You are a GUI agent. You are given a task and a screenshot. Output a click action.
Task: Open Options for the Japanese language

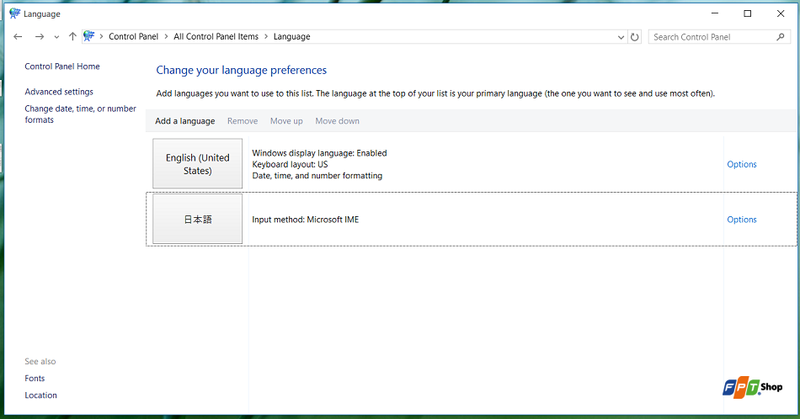741,219
